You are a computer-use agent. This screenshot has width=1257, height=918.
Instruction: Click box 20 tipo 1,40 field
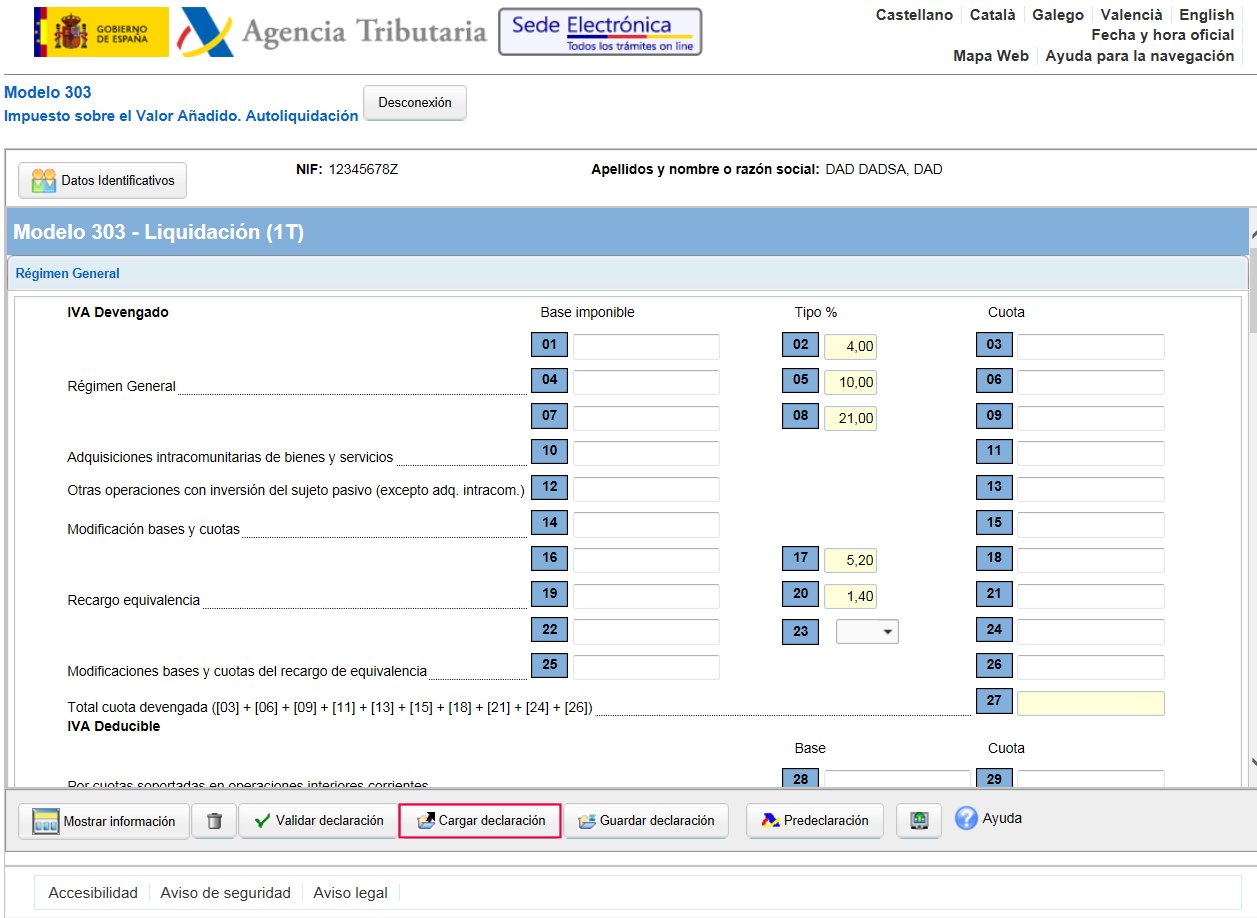850,596
